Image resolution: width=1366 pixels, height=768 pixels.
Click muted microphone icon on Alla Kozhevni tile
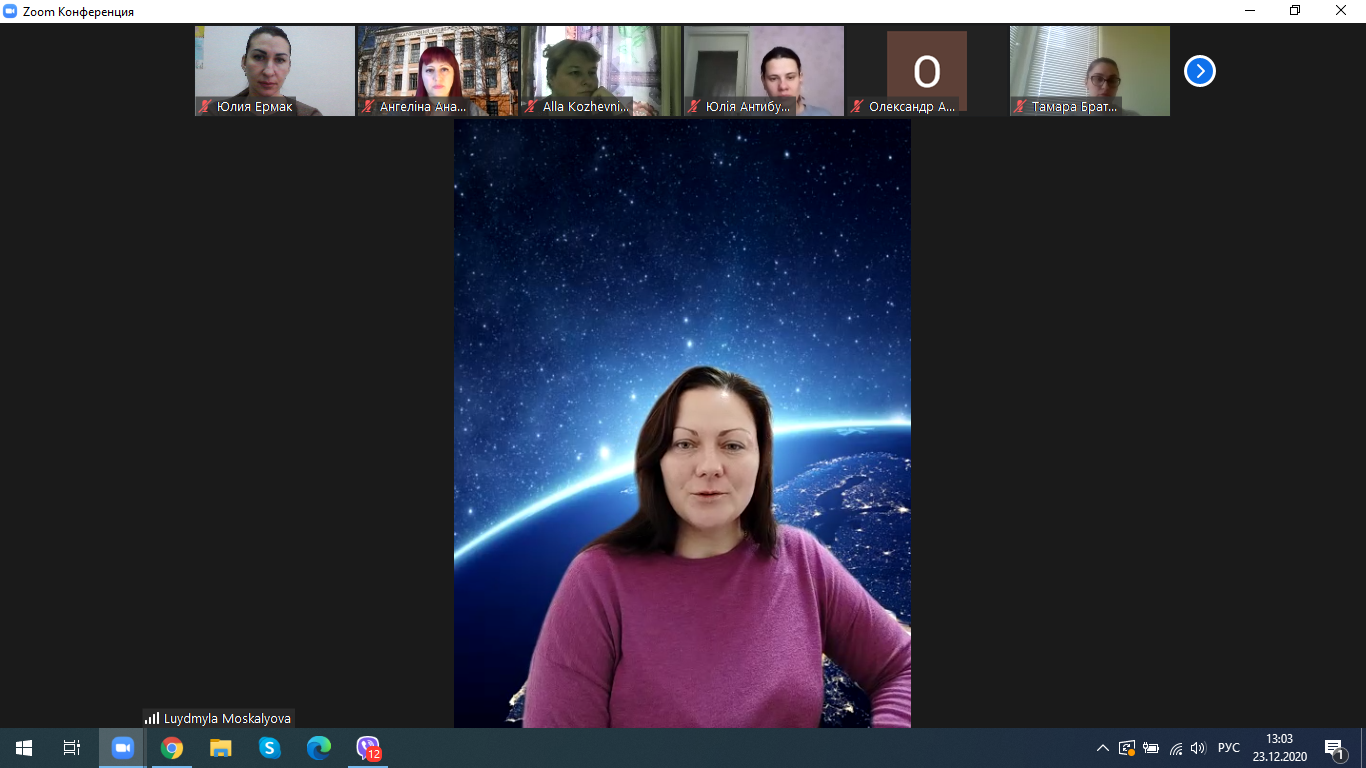coord(532,106)
